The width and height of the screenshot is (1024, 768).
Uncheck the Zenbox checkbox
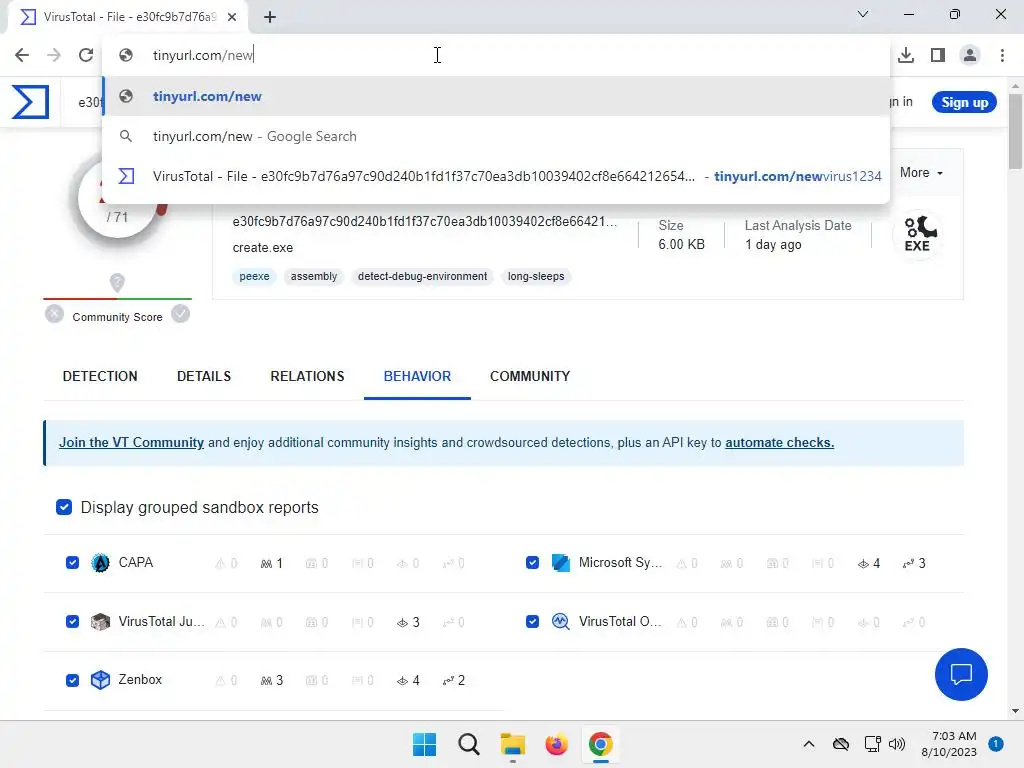(x=72, y=680)
